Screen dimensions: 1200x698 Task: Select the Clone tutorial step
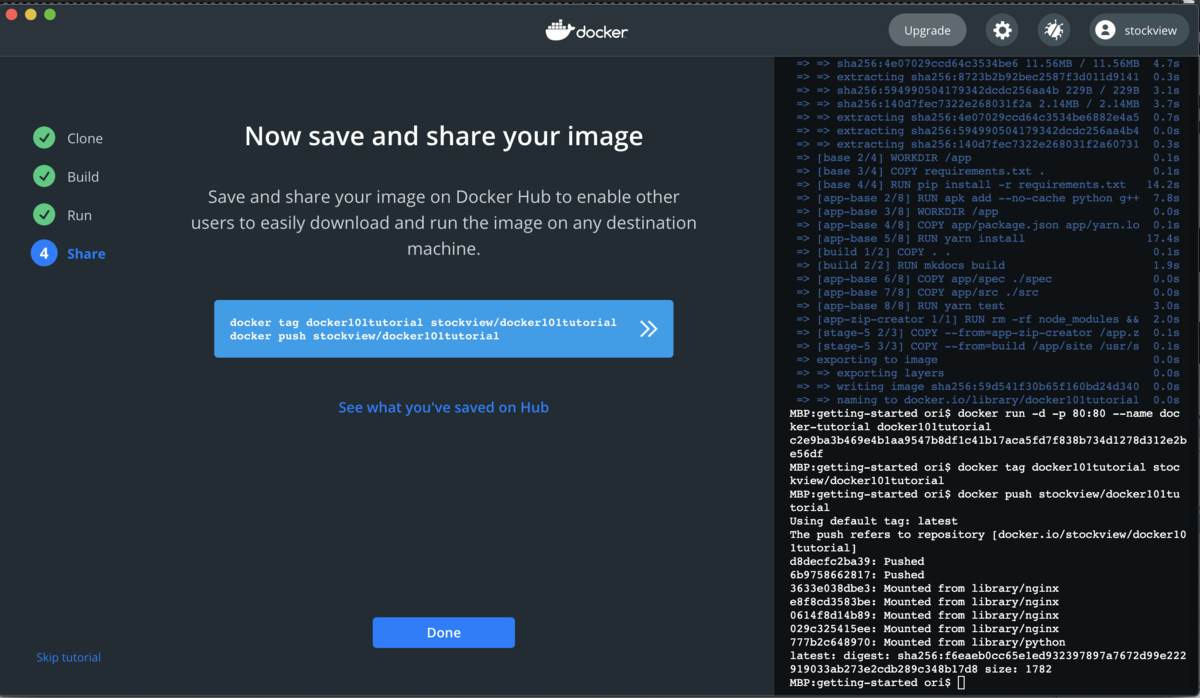pos(68,138)
